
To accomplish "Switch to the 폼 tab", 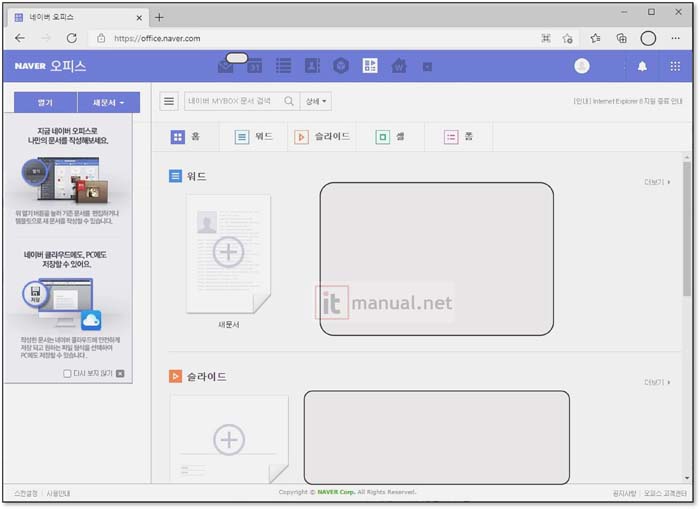I will [458, 137].
